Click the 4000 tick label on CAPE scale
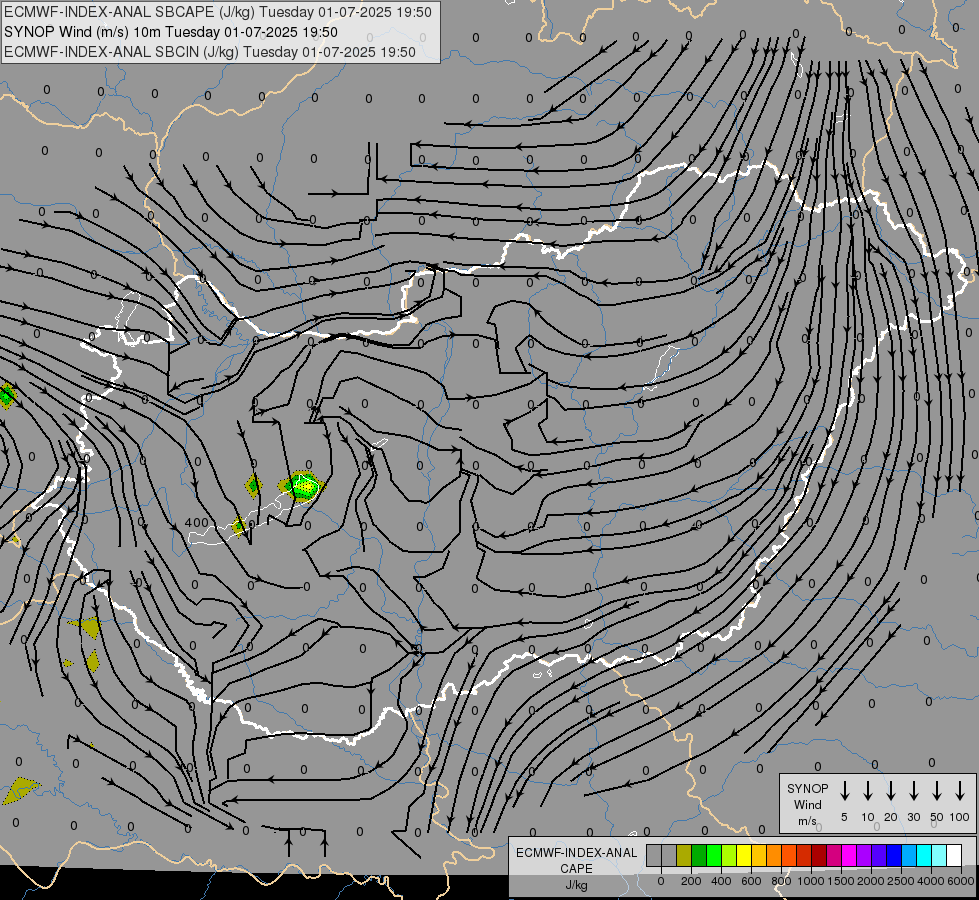Viewport: 979px width, 900px height. point(931,881)
